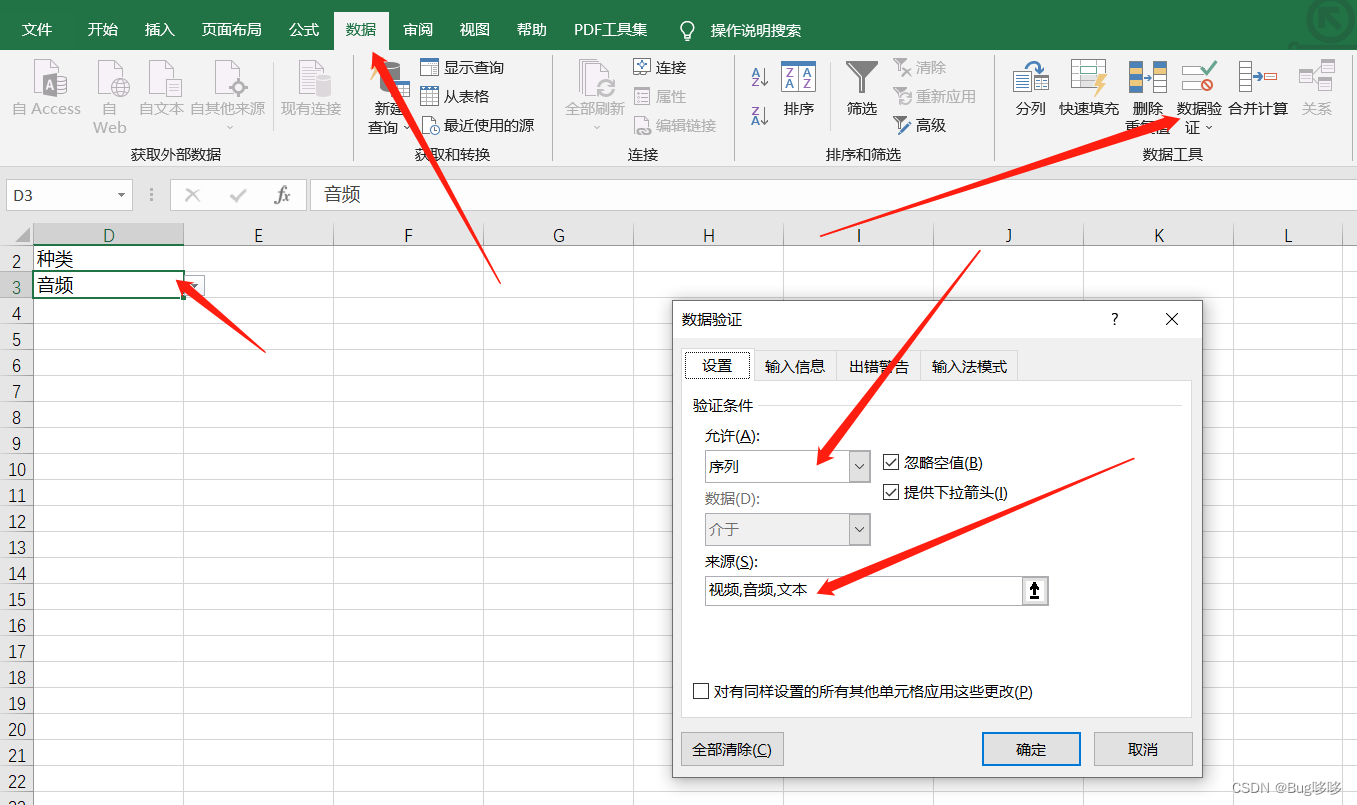The height and width of the screenshot is (805, 1357).
Task: Sort descending with the Z-A icon
Action: click(x=760, y=115)
